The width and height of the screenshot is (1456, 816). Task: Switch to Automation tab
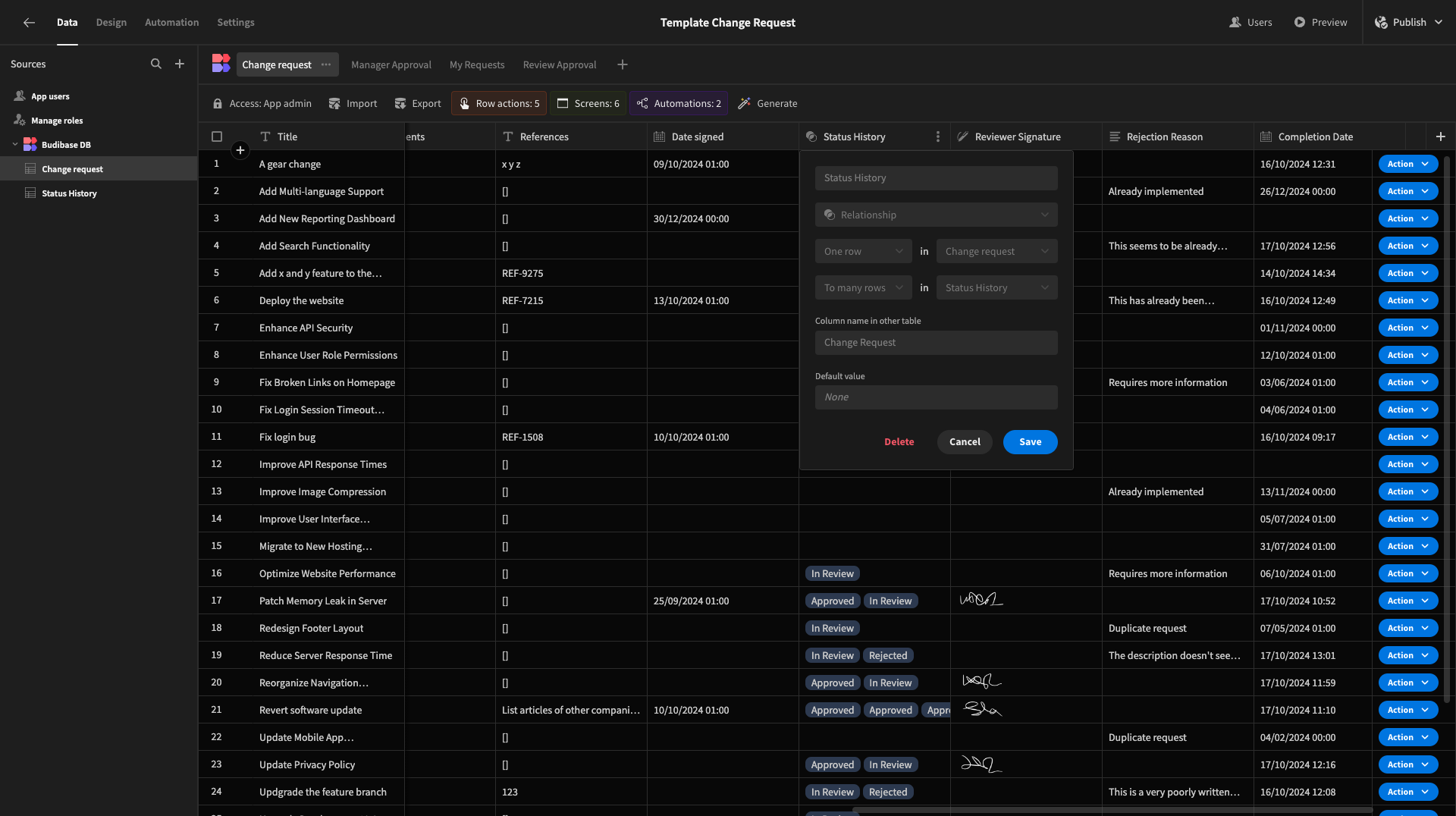tap(172, 22)
